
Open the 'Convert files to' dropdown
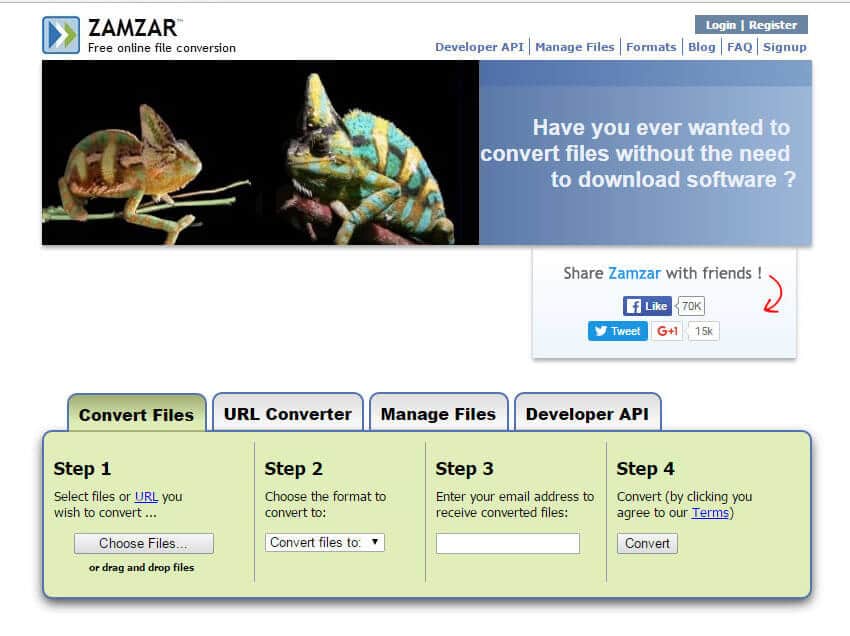pos(325,542)
